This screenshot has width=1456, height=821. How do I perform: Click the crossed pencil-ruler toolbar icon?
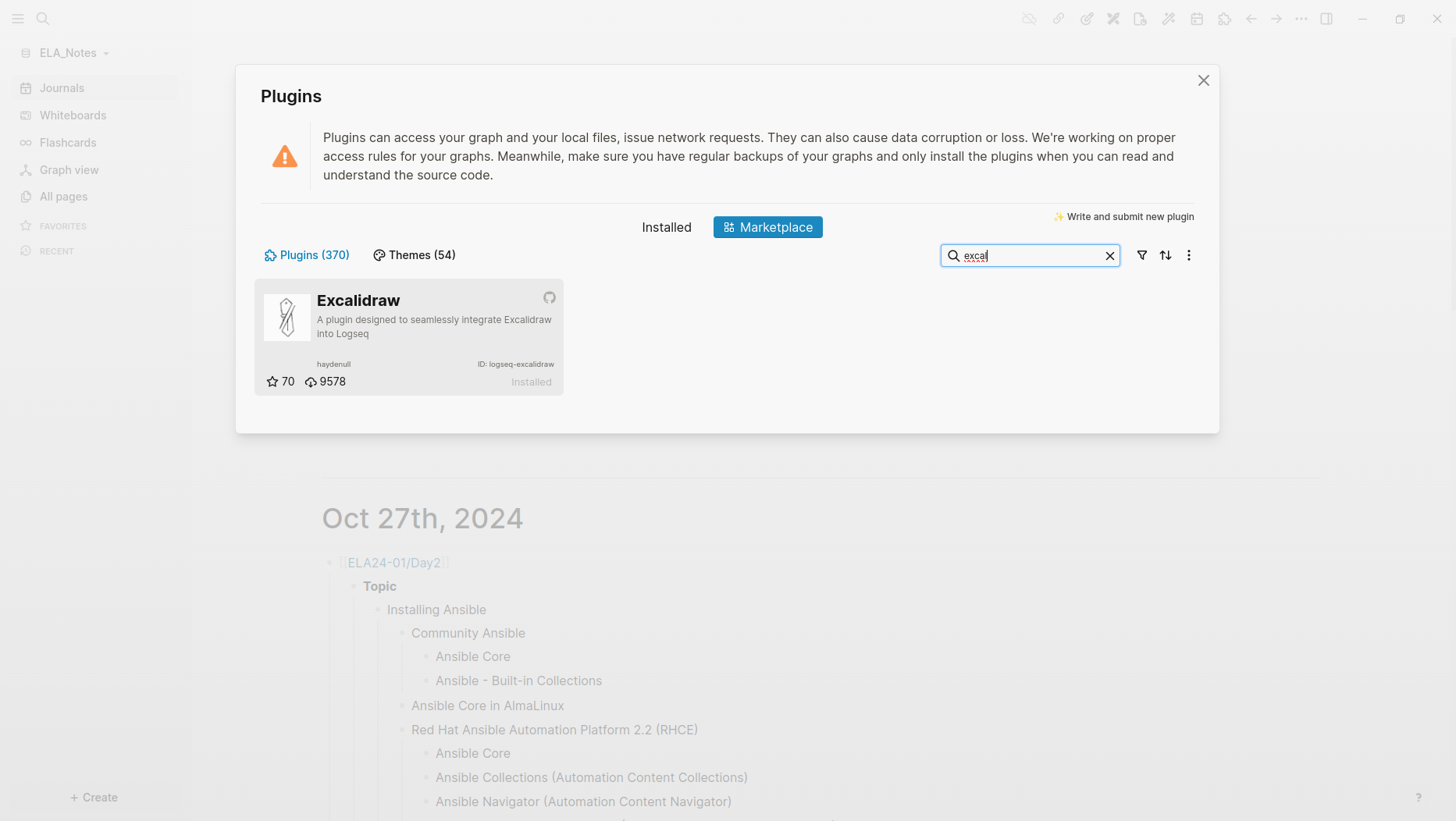coord(1113,19)
